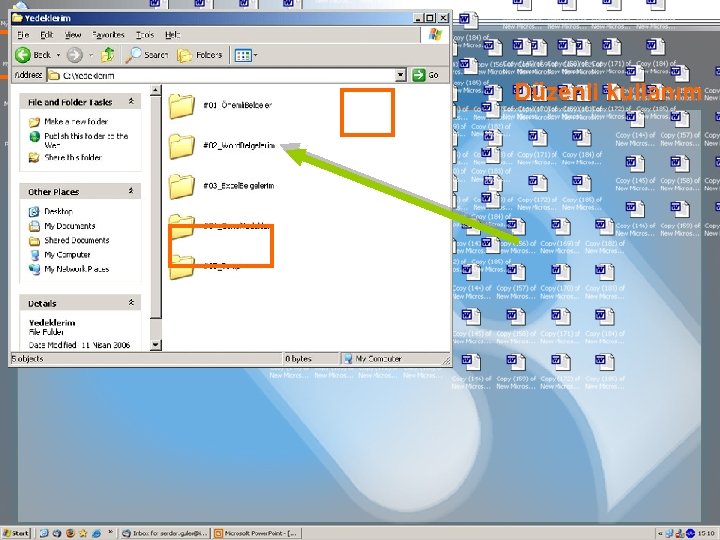This screenshot has width=720, height=540.
Task: Click the star icon in Quick Launch
Action: pyautogui.click(x=83, y=533)
